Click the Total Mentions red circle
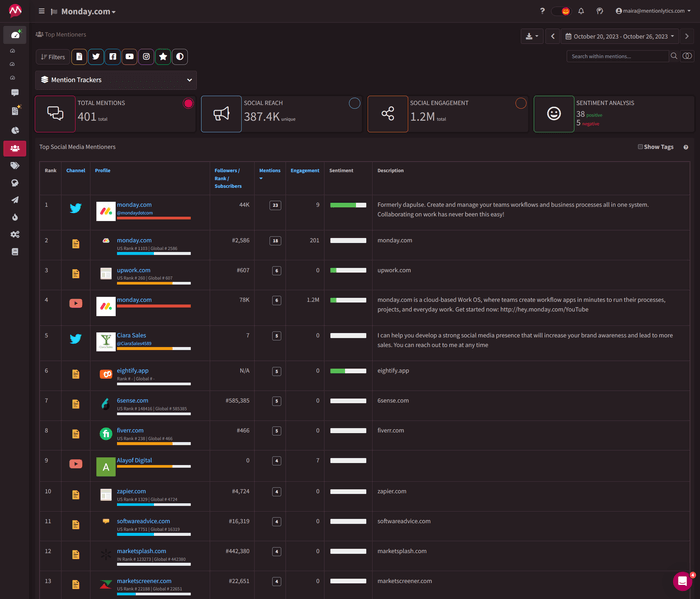 (x=188, y=104)
